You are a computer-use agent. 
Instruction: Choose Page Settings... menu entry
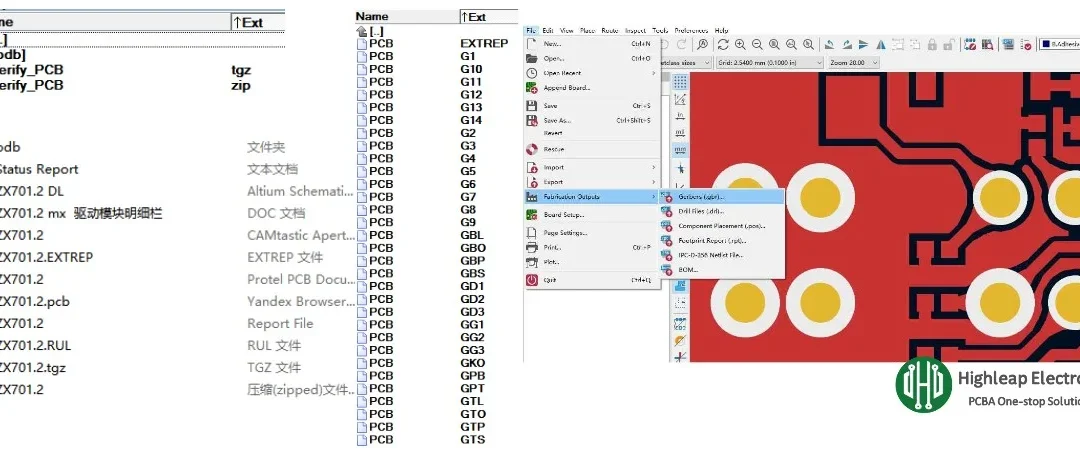(x=592, y=233)
